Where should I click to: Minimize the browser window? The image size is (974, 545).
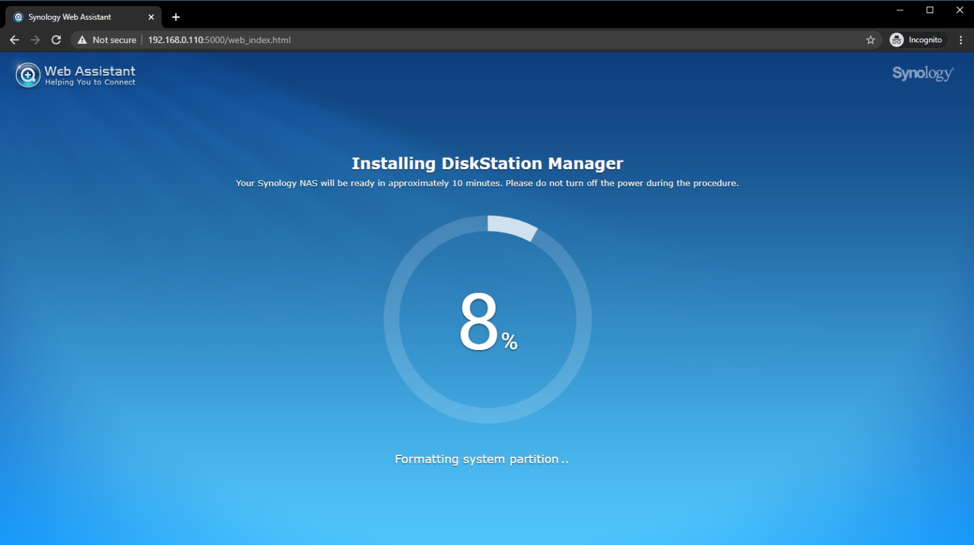click(899, 10)
